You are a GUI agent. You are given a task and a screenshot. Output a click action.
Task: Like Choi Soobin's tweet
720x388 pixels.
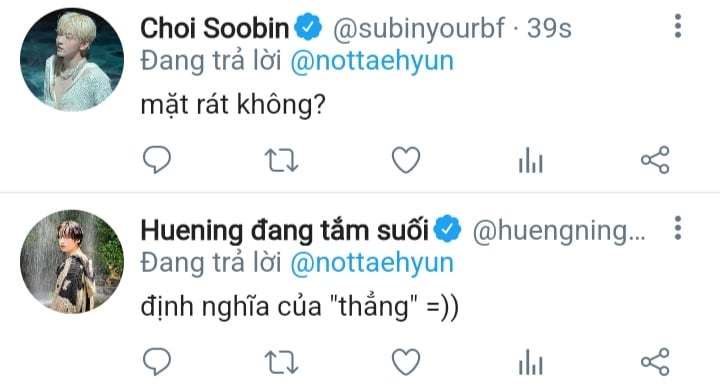406,160
